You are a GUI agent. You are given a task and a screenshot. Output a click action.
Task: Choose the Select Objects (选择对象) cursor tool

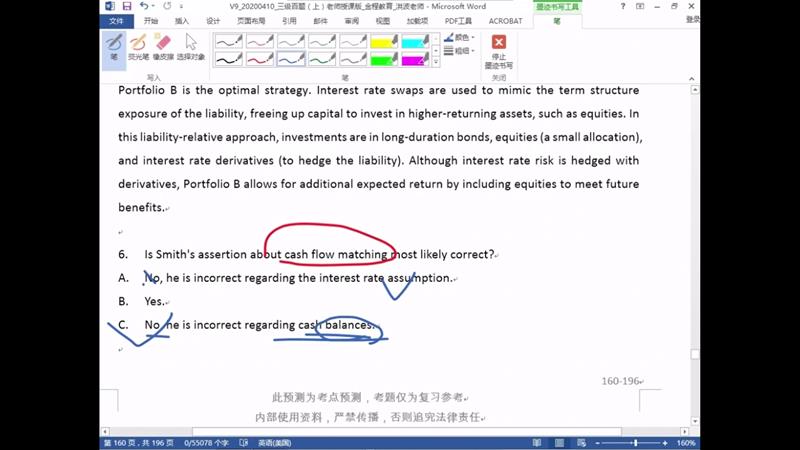coord(191,47)
